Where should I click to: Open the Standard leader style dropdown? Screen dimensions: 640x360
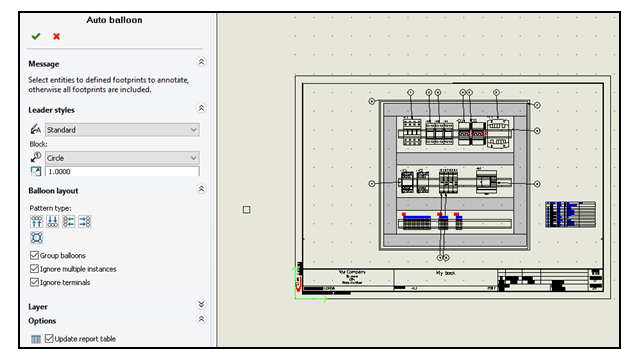click(x=122, y=130)
